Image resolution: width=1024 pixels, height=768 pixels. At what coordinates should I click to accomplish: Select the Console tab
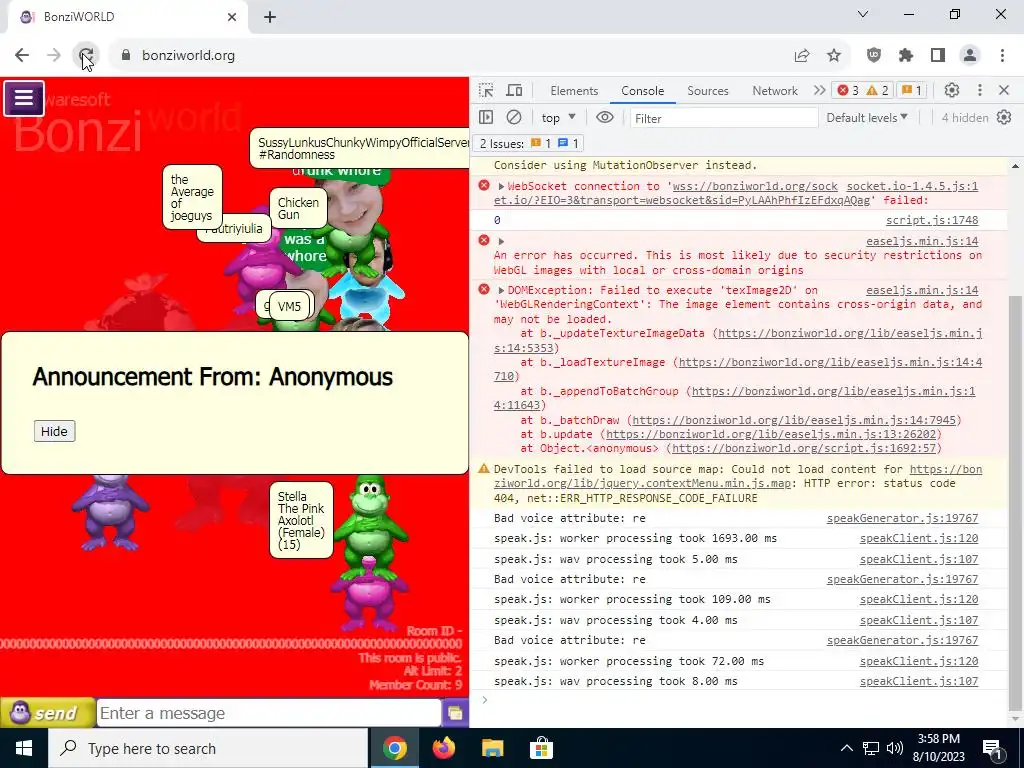[x=643, y=91]
